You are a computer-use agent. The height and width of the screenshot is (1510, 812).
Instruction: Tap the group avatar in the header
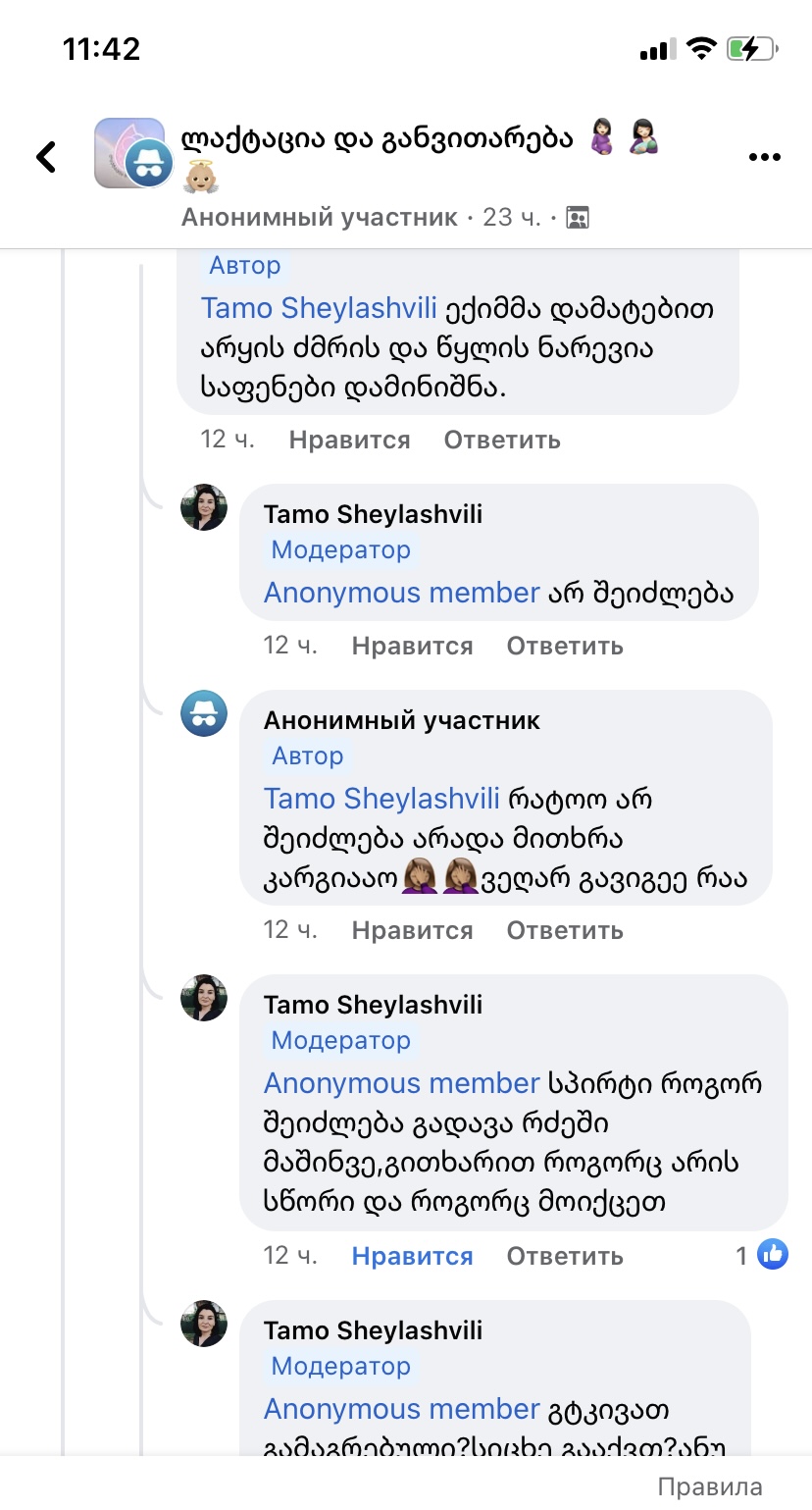tap(130, 153)
